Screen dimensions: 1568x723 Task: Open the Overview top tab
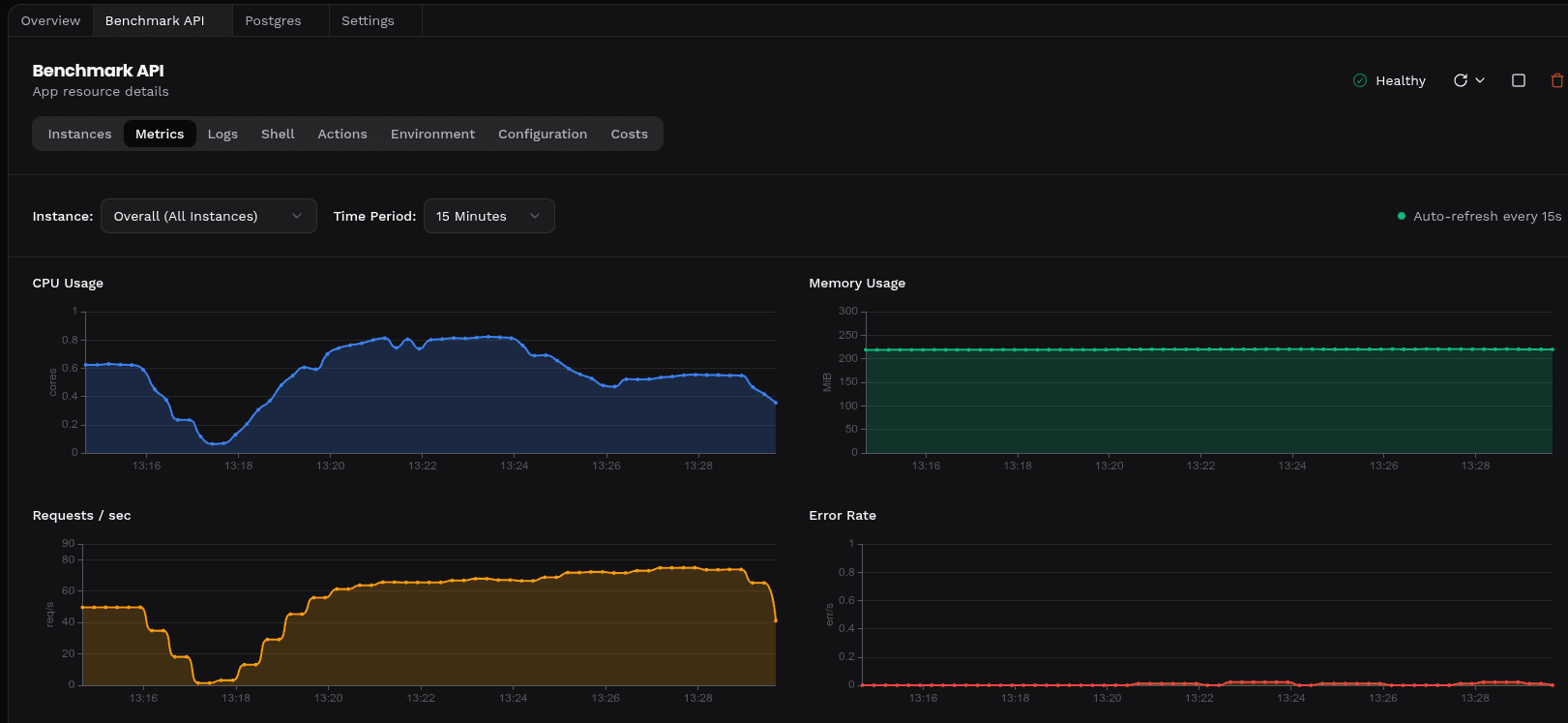pos(50,20)
